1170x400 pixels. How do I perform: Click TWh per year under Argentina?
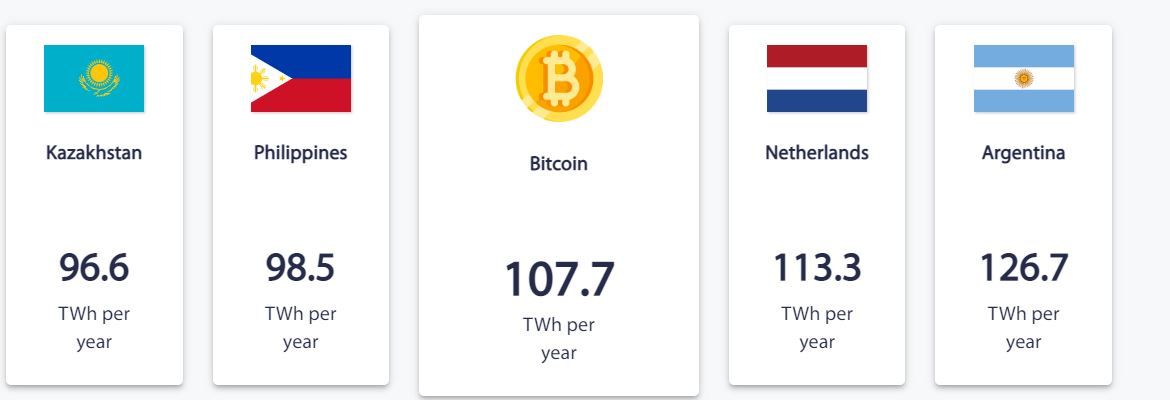[1023, 328]
